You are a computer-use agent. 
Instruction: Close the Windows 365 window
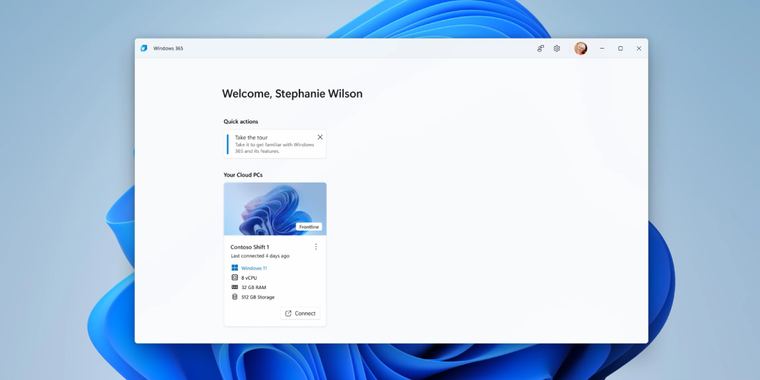(639, 48)
